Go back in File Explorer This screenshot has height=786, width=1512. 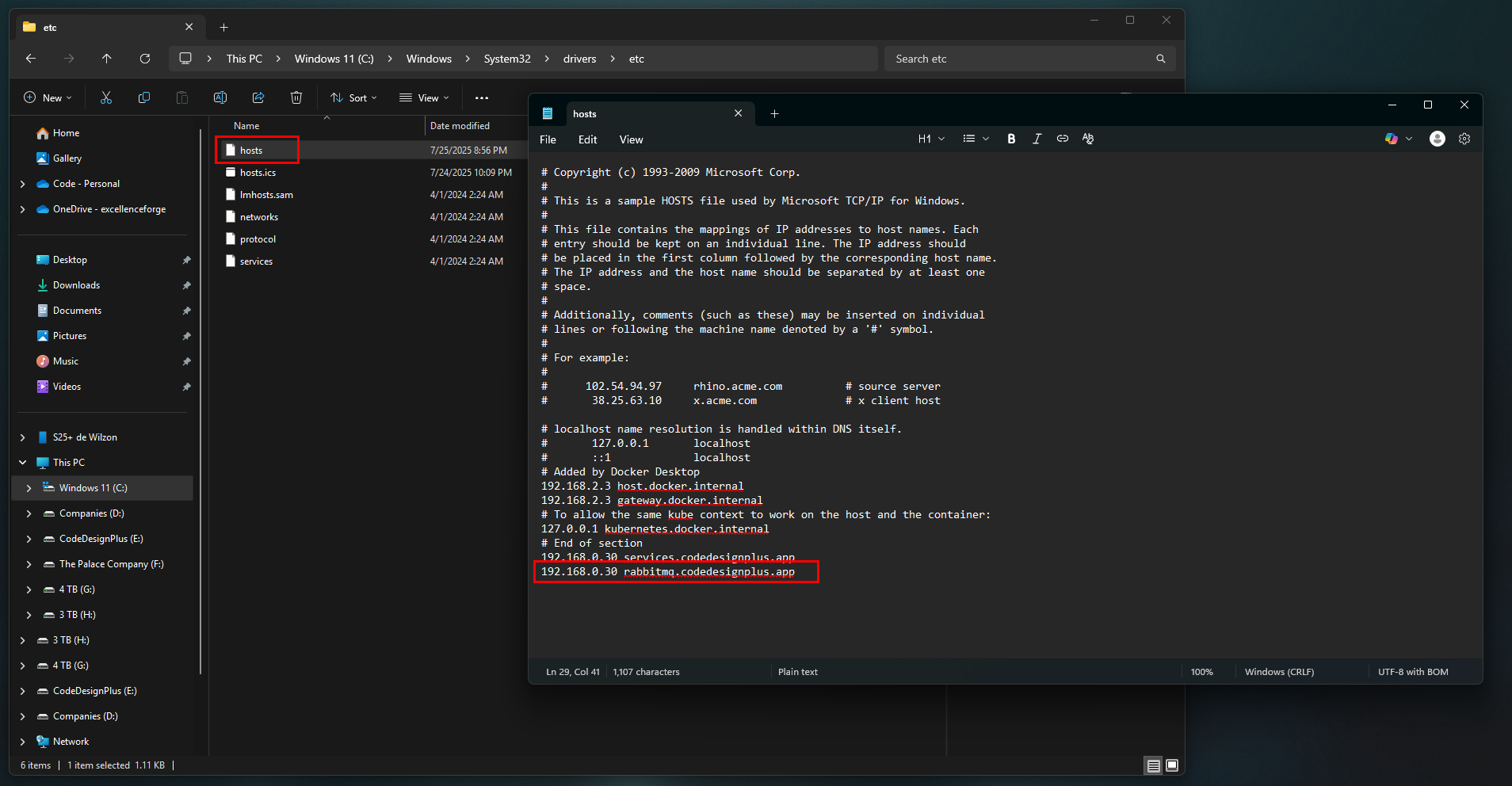[31, 59]
